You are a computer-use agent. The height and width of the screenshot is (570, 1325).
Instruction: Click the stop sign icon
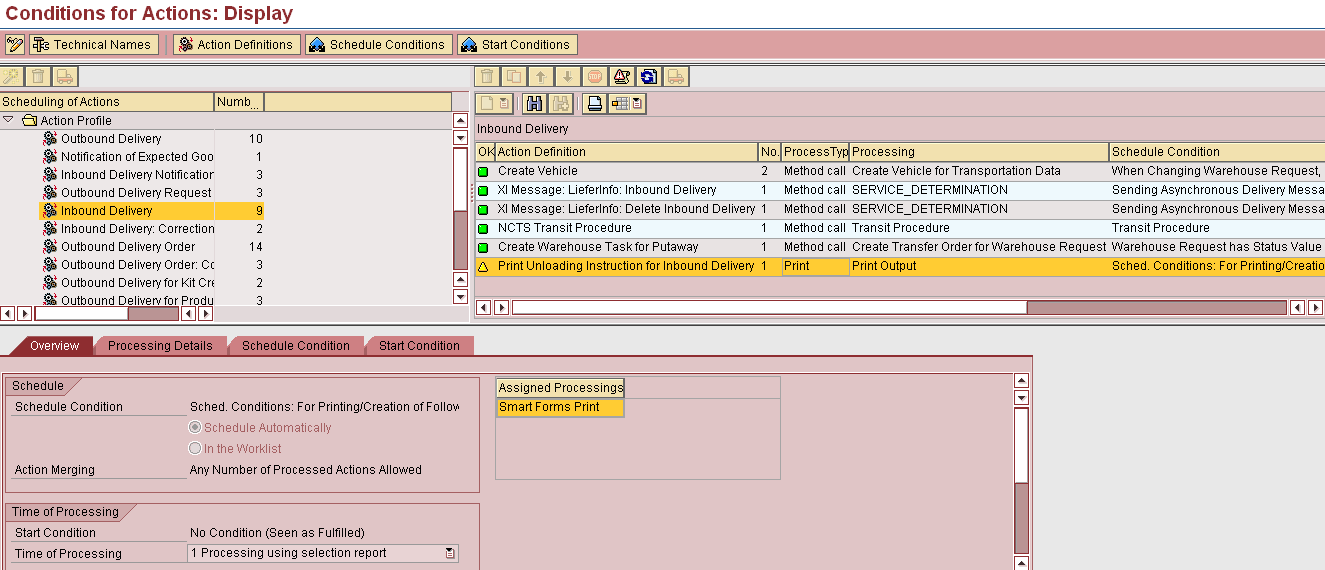coord(595,77)
